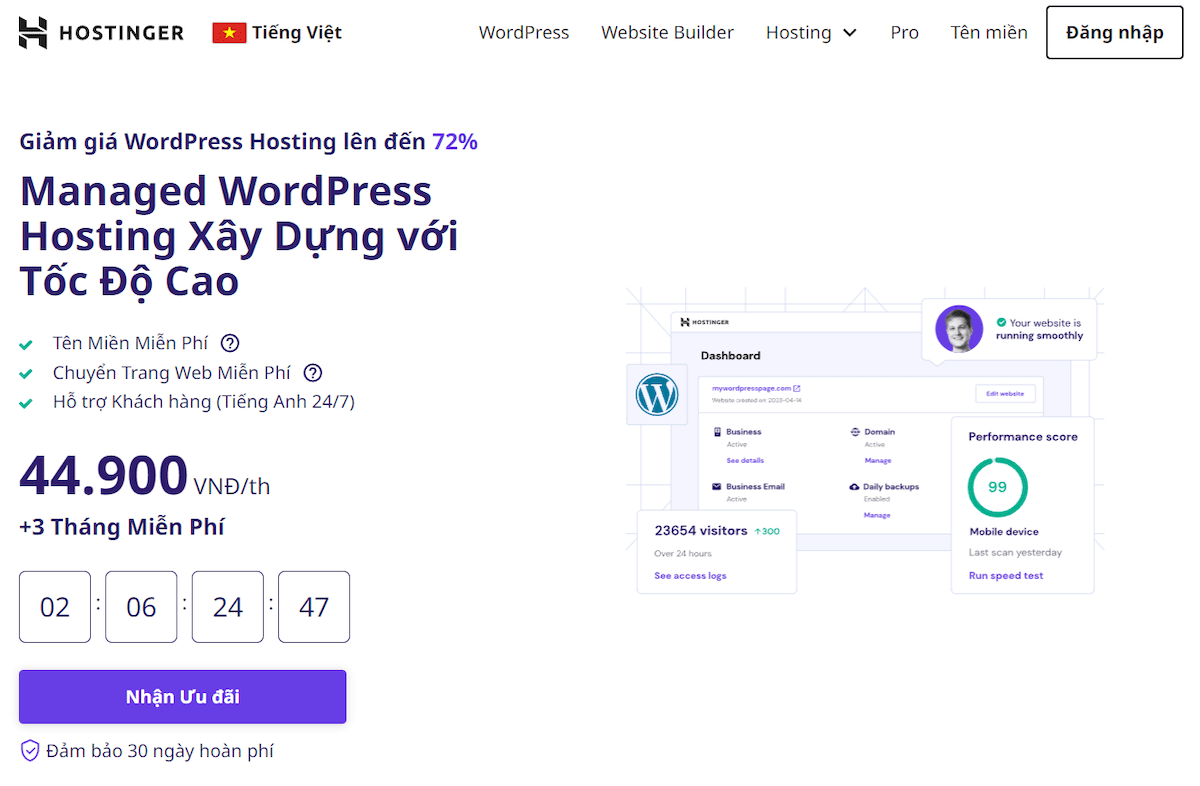Go to Website Builder

pos(667,33)
